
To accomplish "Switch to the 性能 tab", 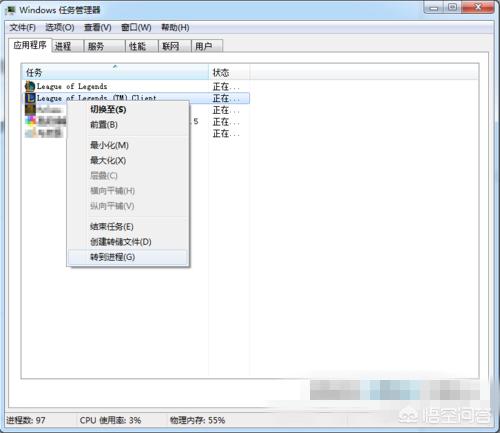I will pyautogui.click(x=141, y=46).
